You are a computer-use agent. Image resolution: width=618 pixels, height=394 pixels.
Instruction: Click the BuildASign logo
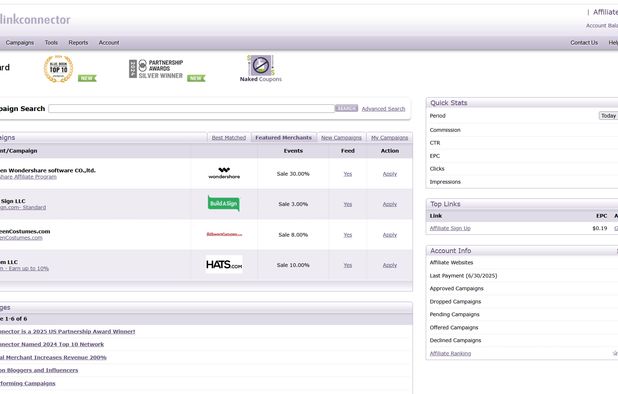click(223, 203)
